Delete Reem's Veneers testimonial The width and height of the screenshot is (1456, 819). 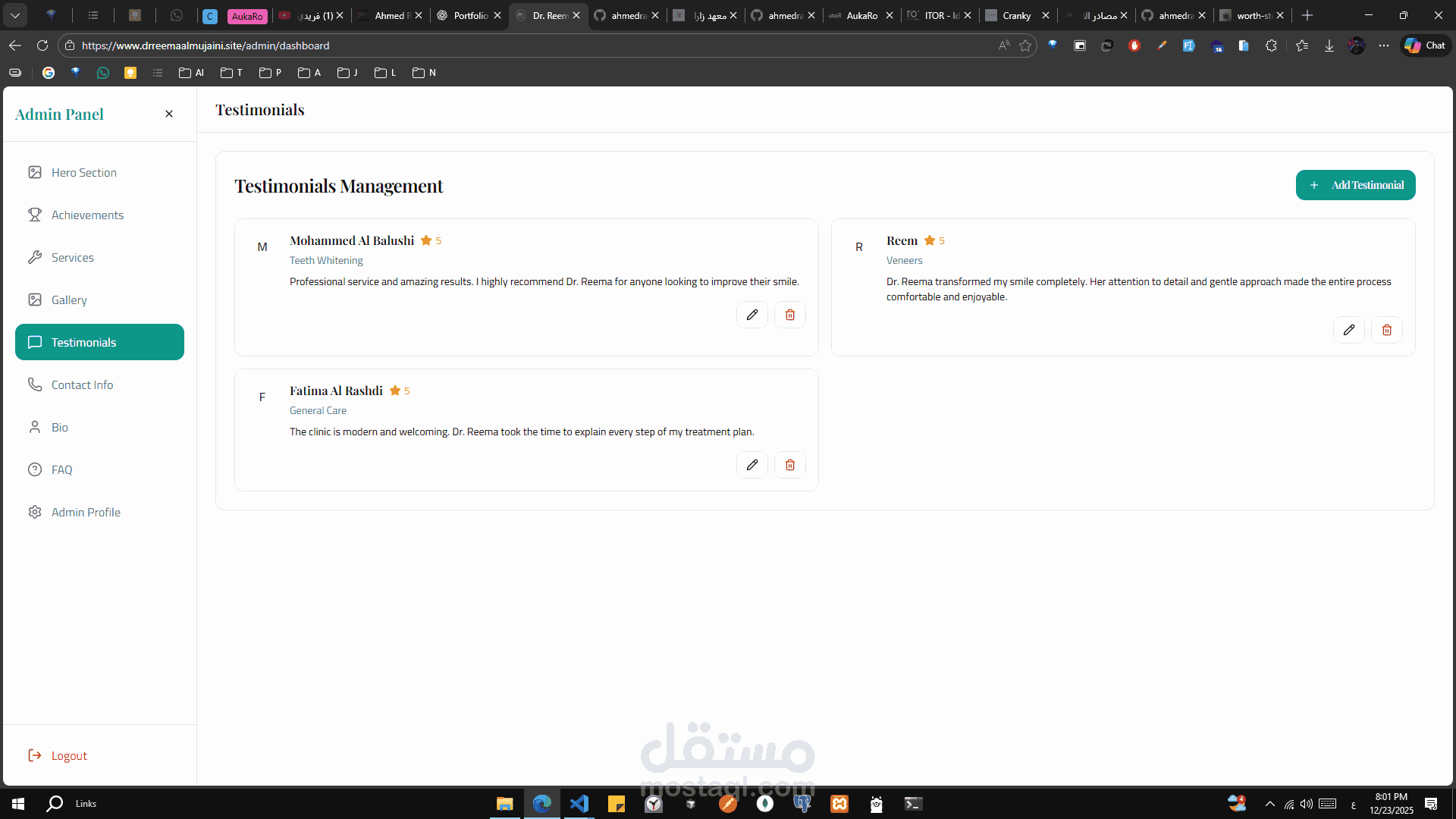click(x=1386, y=330)
